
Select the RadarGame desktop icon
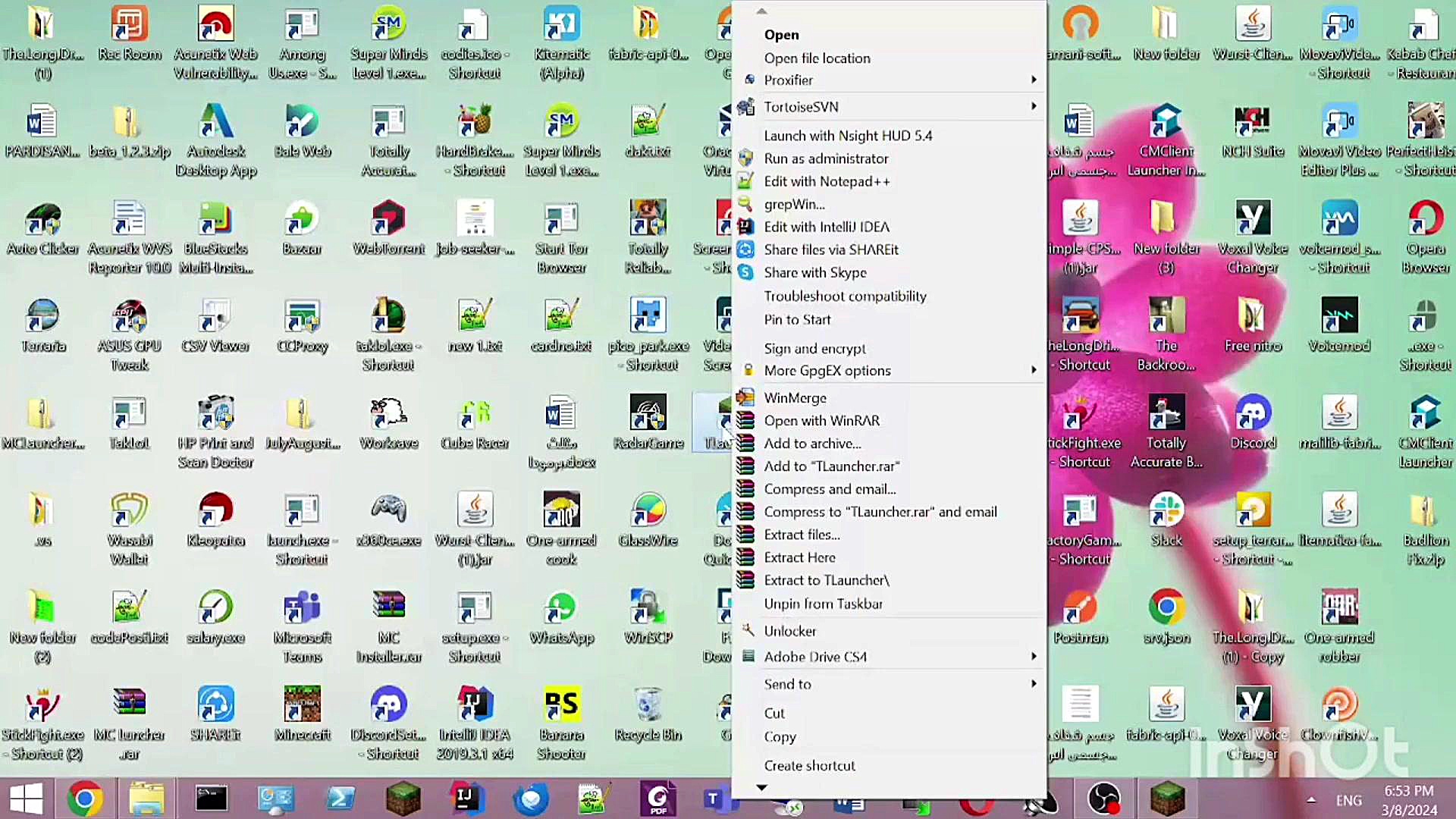tap(648, 422)
